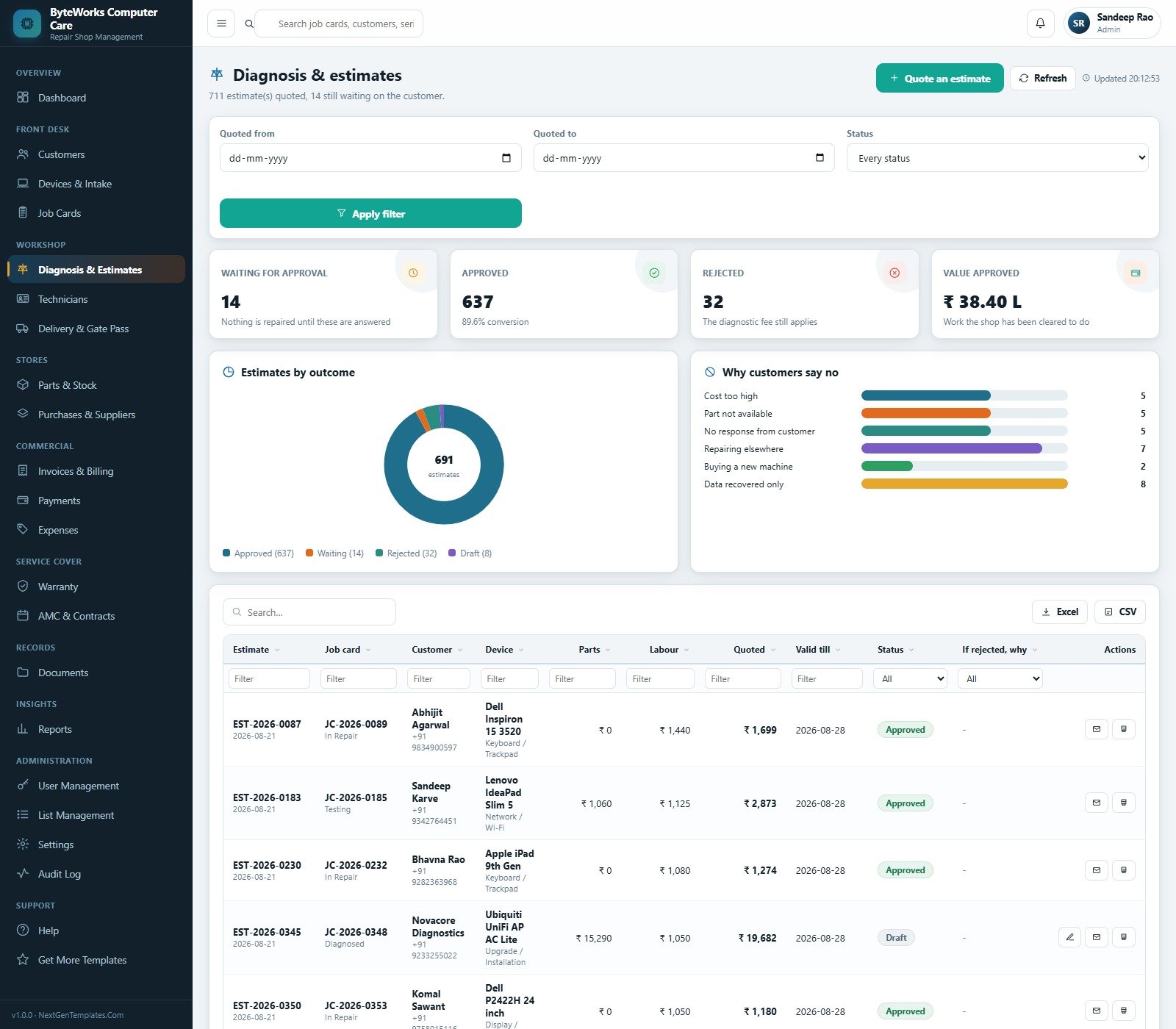Open the Status column filter dropdown
Viewport: 1176px width, 1029px height.
(910, 678)
